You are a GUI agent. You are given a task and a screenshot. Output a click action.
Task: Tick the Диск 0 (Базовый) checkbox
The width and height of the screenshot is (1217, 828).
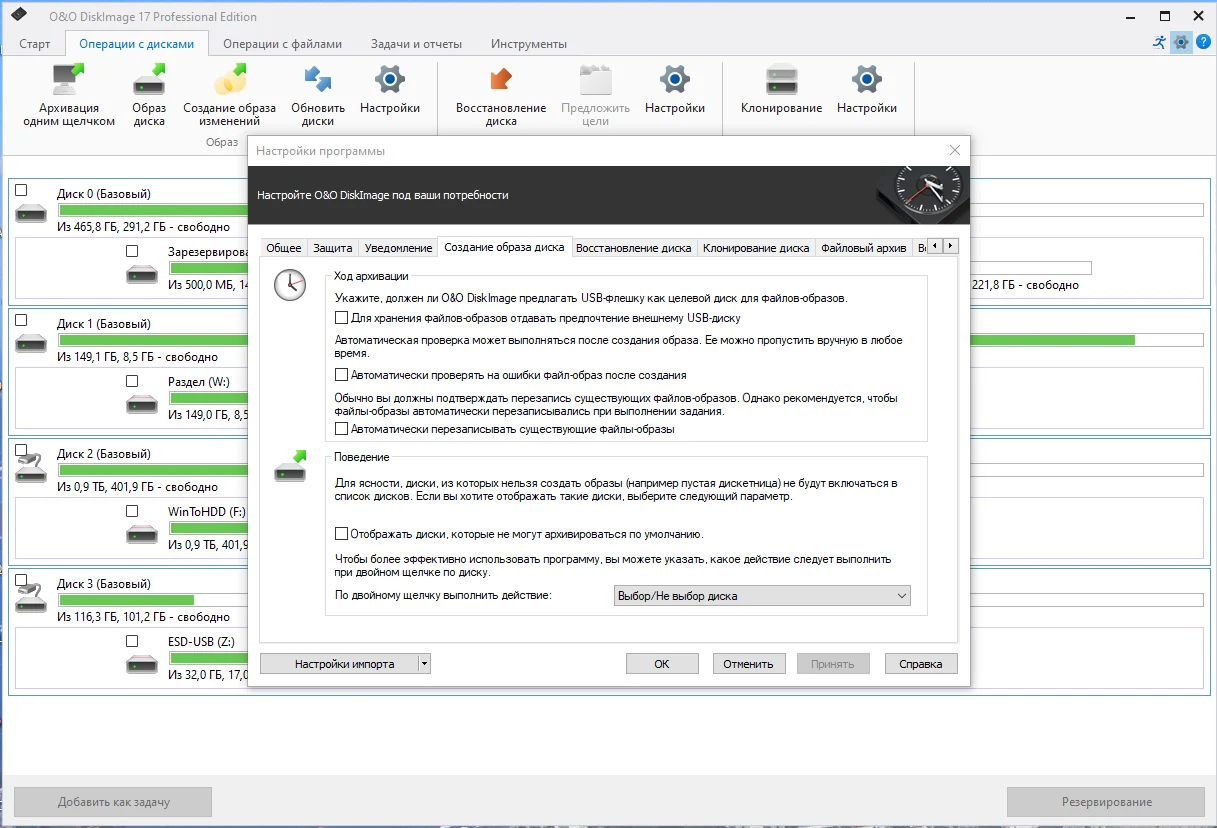click(x=21, y=190)
